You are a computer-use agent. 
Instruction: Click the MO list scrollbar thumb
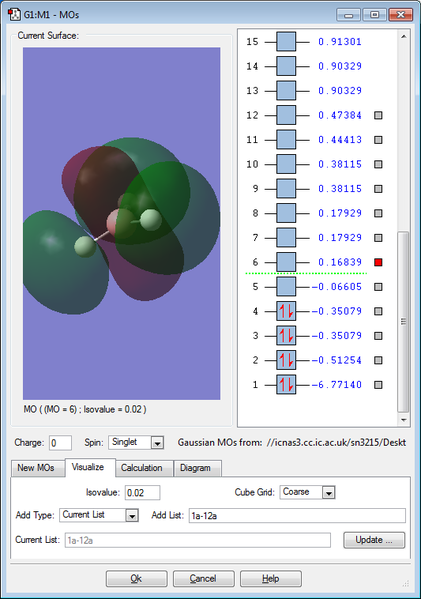tap(403, 321)
